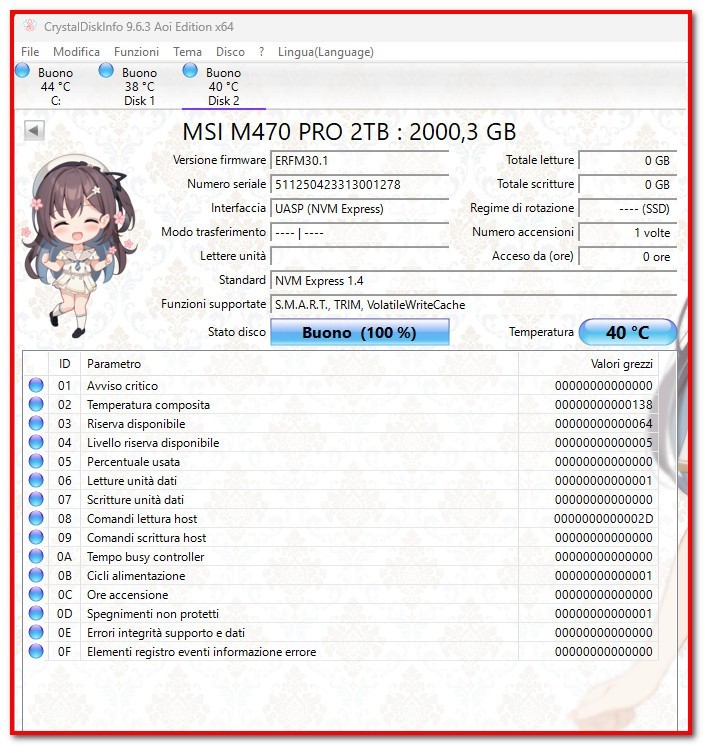
Task: Click status orb of Elementi registro eventi row
Action: tap(36, 651)
